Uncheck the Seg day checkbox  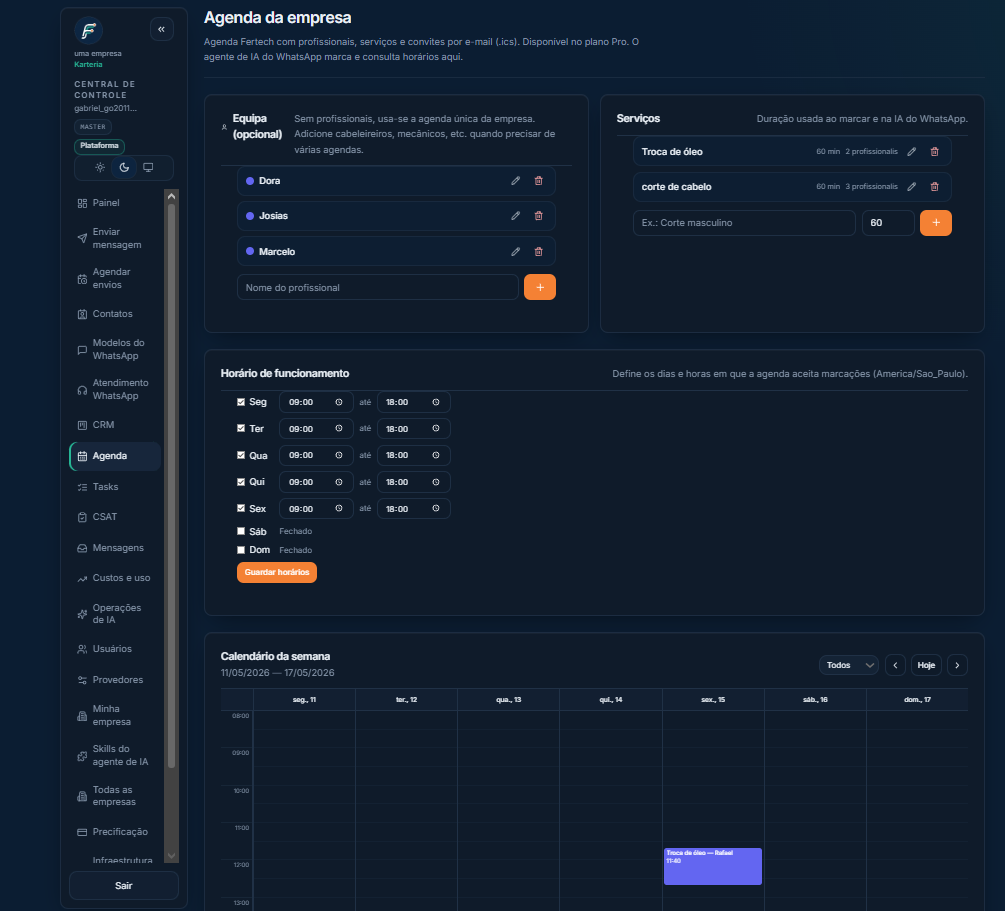pyautogui.click(x=241, y=402)
